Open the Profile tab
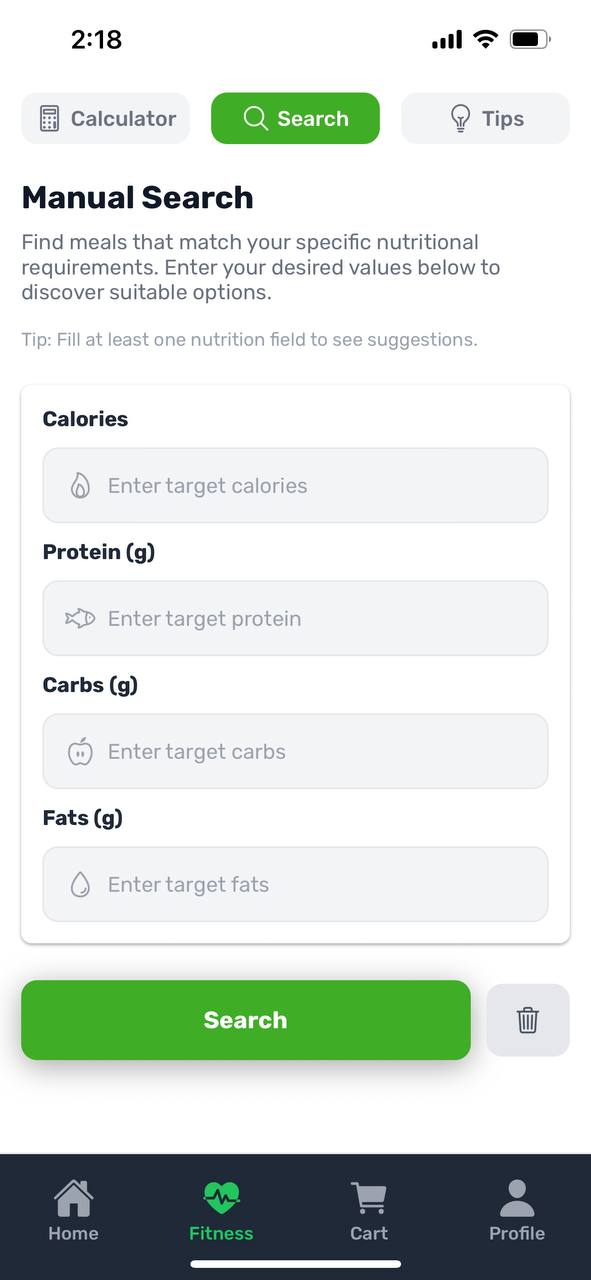 pyautogui.click(x=517, y=1210)
